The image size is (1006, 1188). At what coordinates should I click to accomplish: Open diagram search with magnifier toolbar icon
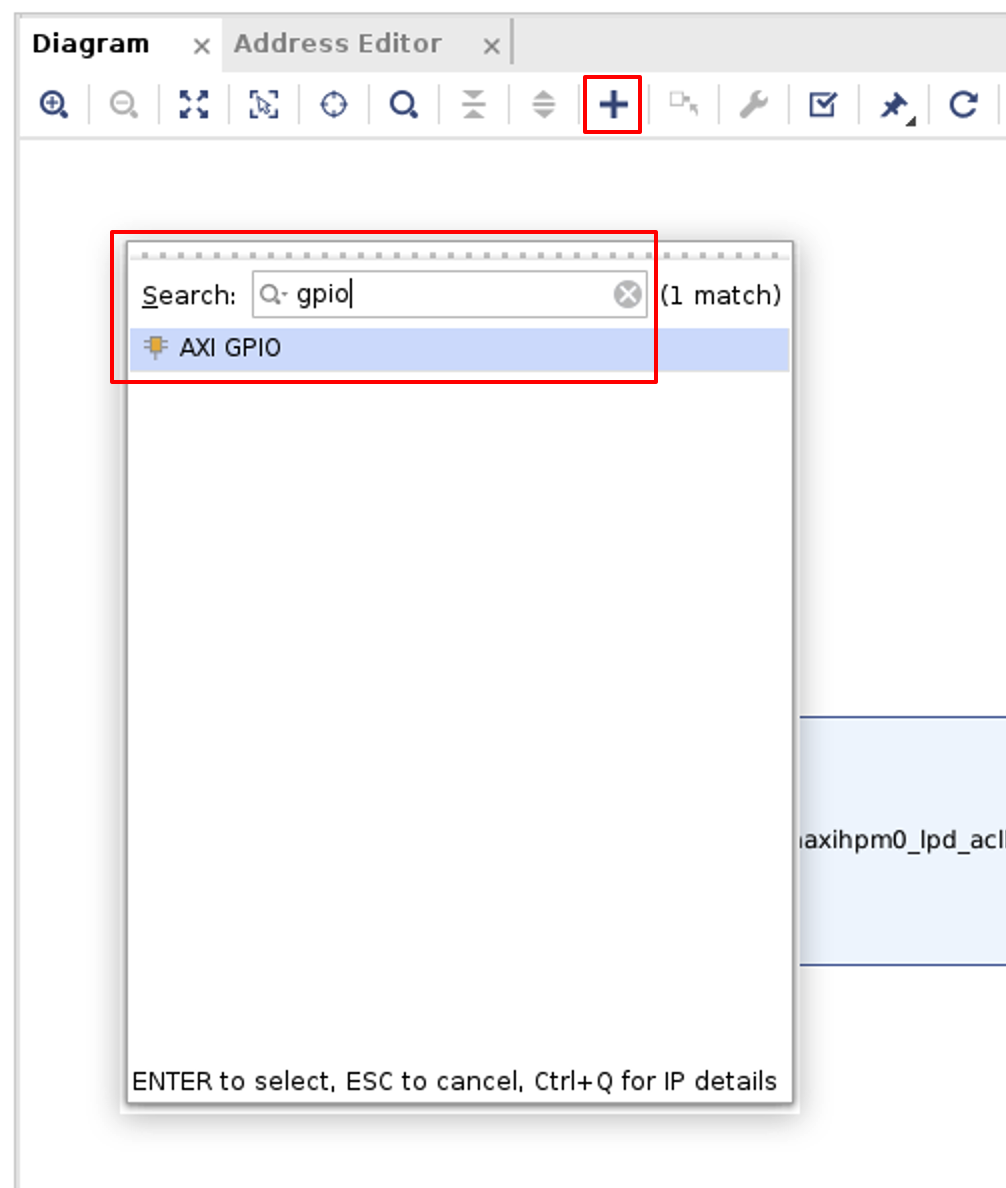click(x=404, y=104)
